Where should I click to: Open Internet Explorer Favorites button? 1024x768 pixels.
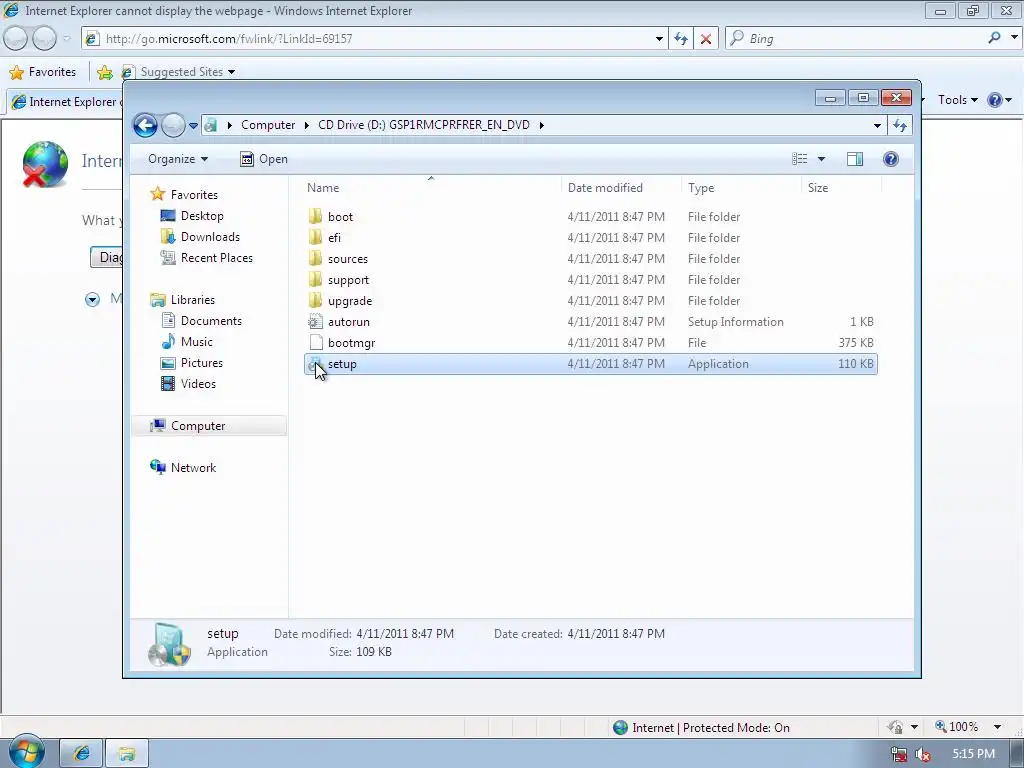pyautogui.click(x=43, y=72)
